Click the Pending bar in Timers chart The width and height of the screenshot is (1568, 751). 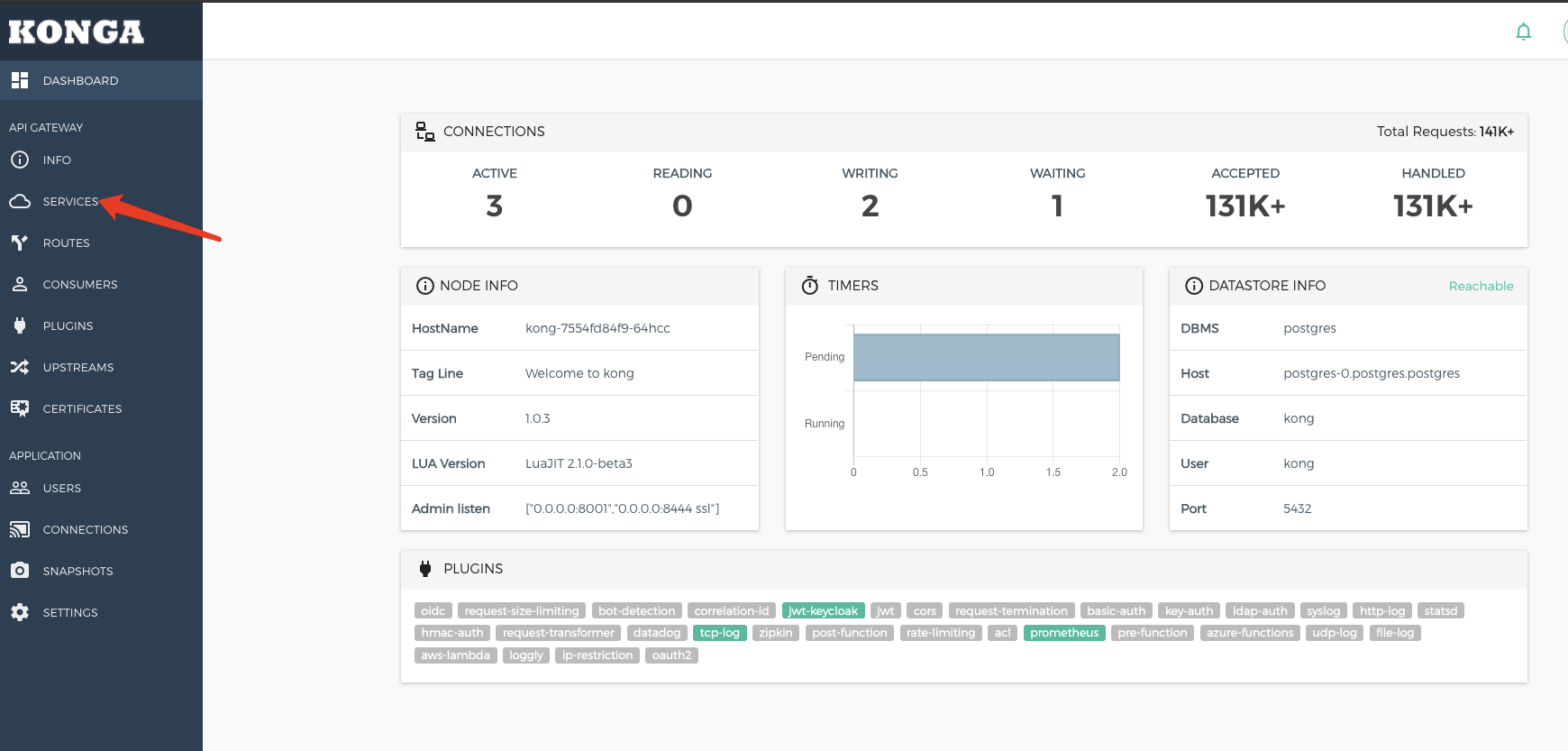[986, 357]
